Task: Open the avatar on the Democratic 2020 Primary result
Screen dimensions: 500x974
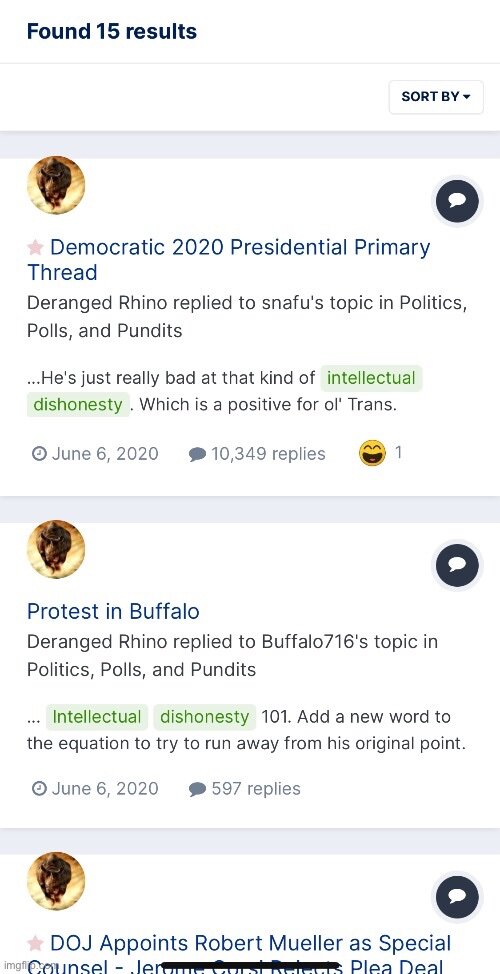Action: click(57, 185)
